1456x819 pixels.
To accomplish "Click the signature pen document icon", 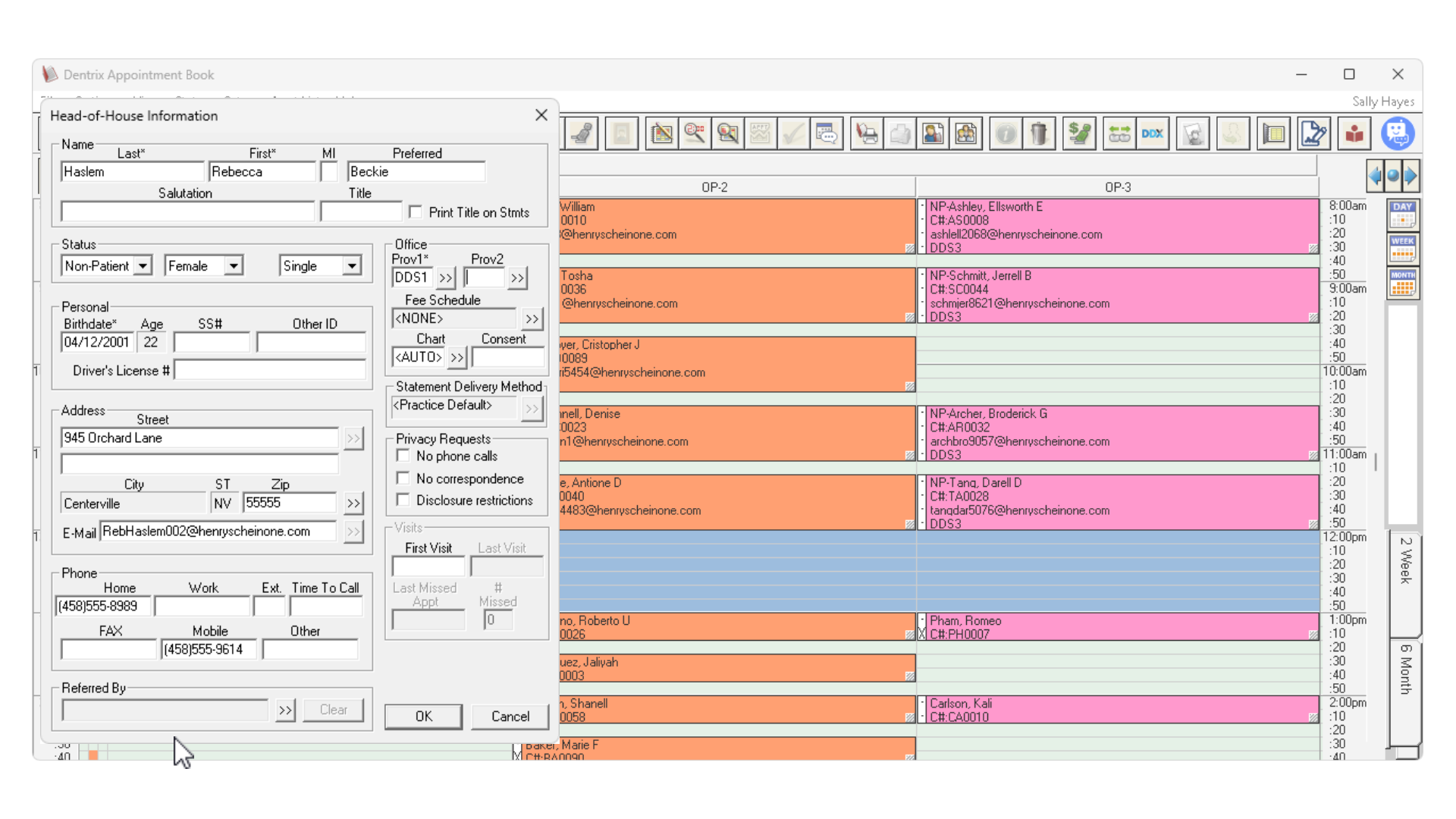I will point(1313,134).
